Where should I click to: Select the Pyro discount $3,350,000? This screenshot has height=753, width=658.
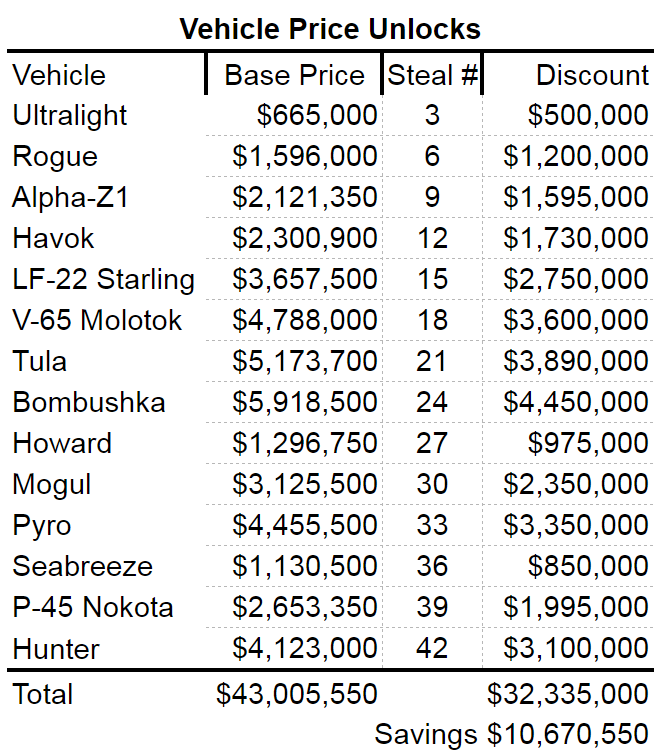click(576, 525)
